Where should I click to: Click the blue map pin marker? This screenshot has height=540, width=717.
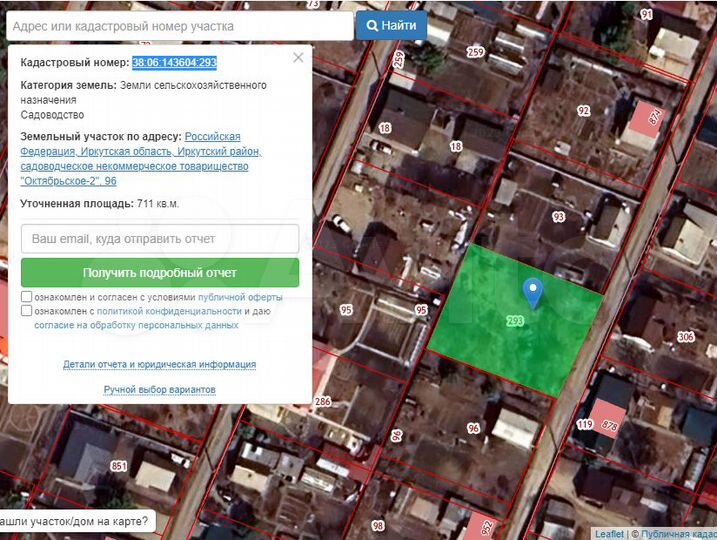pyautogui.click(x=534, y=291)
